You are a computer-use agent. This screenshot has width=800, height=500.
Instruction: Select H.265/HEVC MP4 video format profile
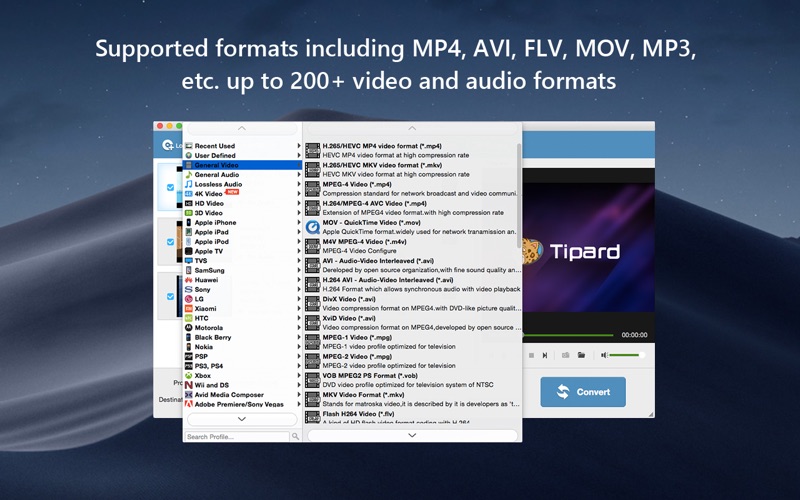pyautogui.click(x=412, y=150)
